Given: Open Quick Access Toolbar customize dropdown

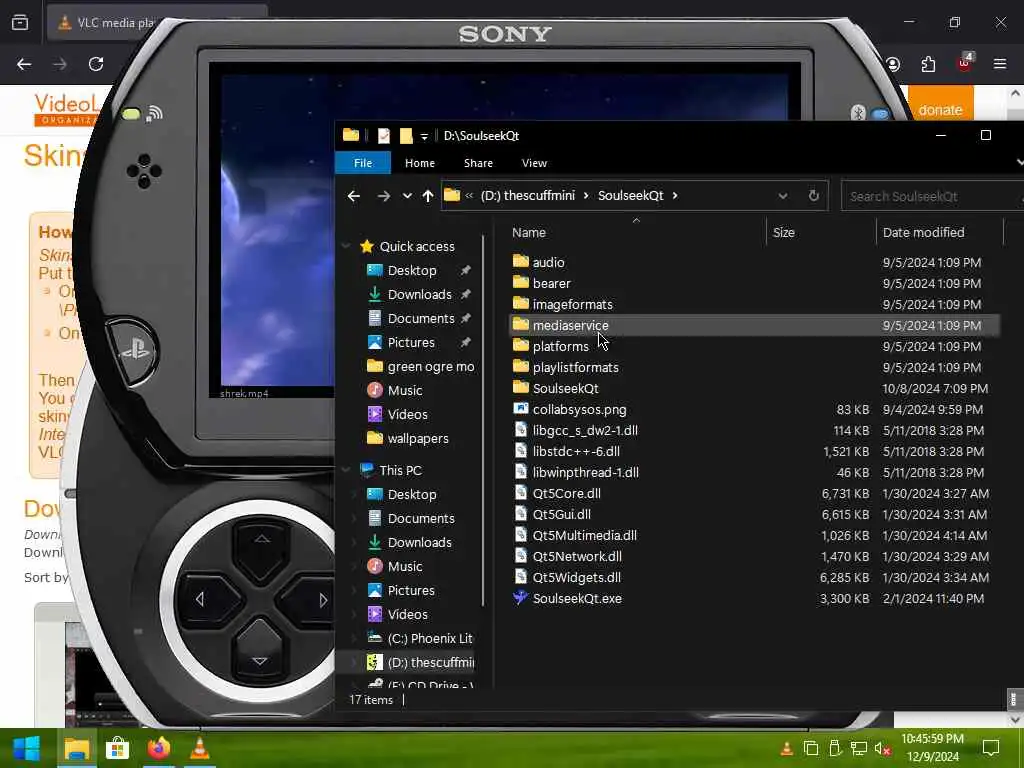Looking at the screenshot, I should tap(424, 136).
